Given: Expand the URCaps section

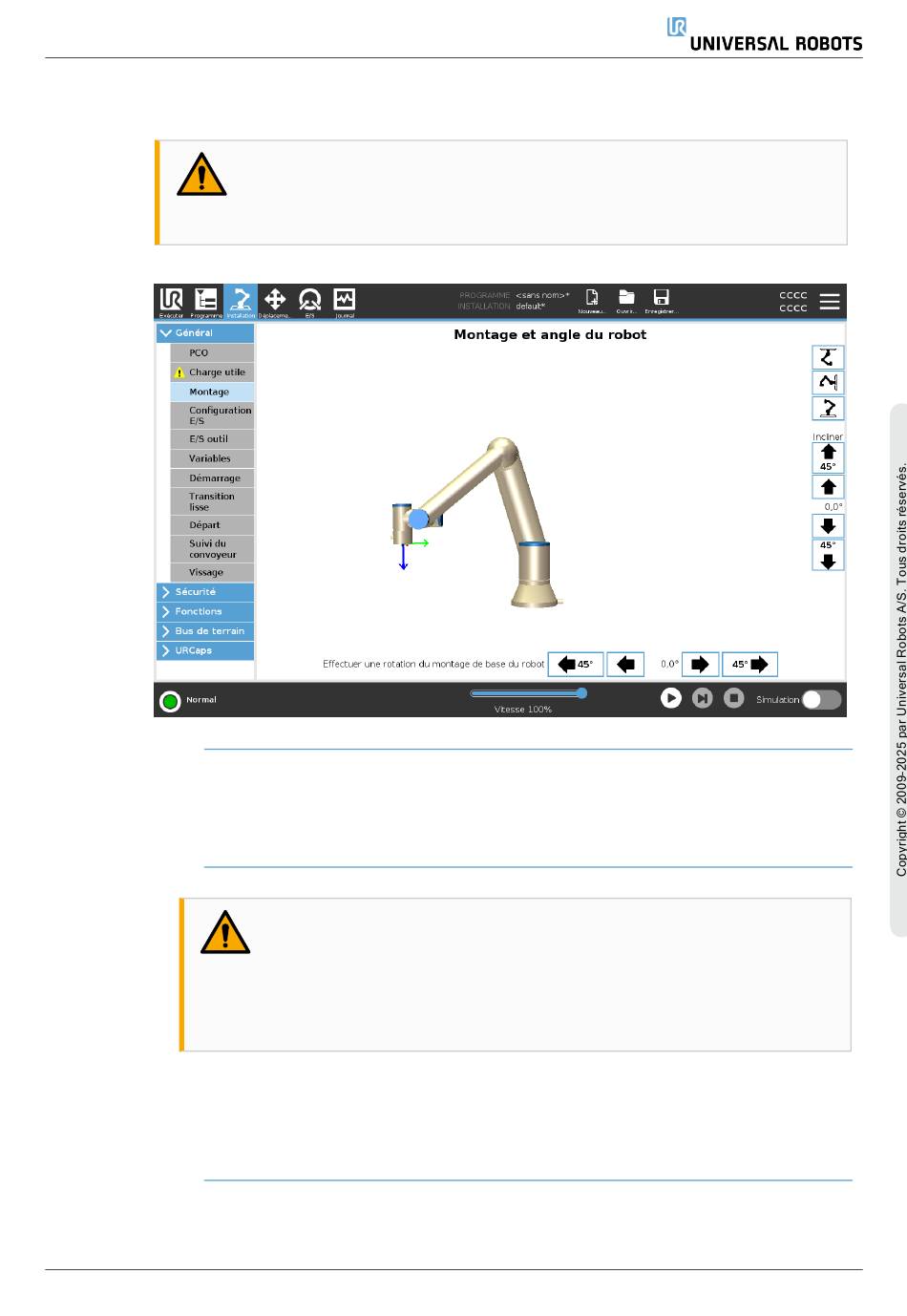Looking at the screenshot, I should click(205, 650).
